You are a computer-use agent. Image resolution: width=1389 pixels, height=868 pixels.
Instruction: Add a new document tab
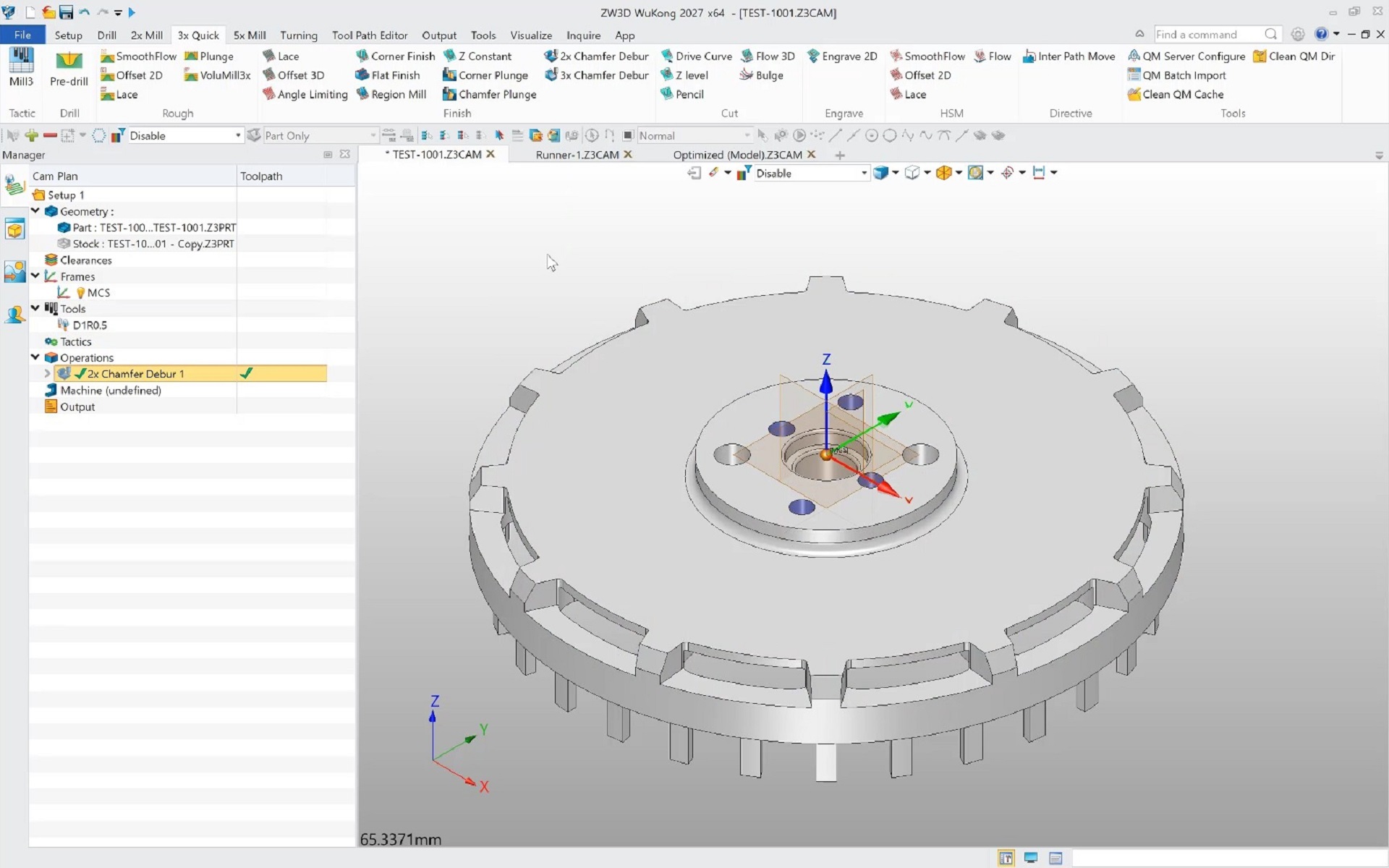click(840, 155)
